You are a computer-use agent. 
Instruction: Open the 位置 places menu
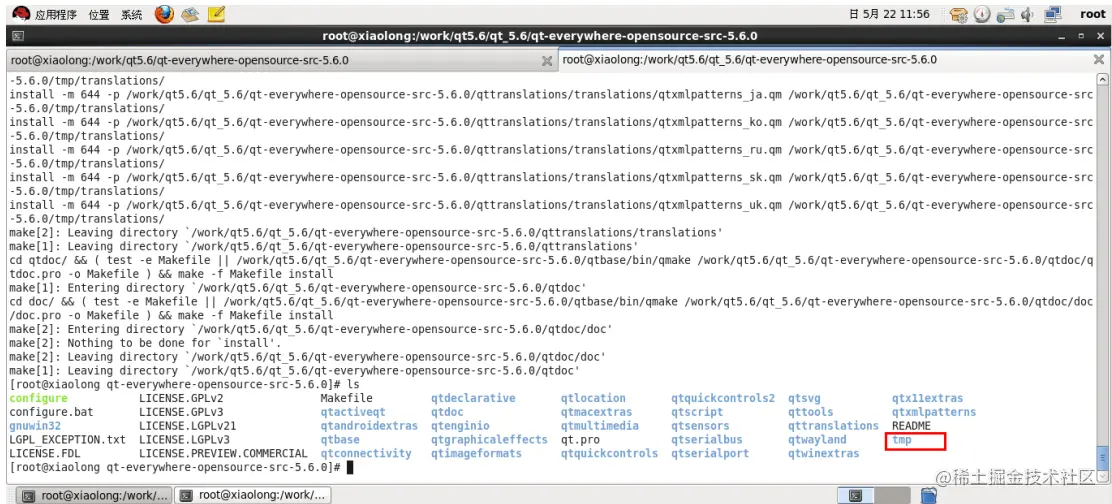pyautogui.click(x=99, y=14)
